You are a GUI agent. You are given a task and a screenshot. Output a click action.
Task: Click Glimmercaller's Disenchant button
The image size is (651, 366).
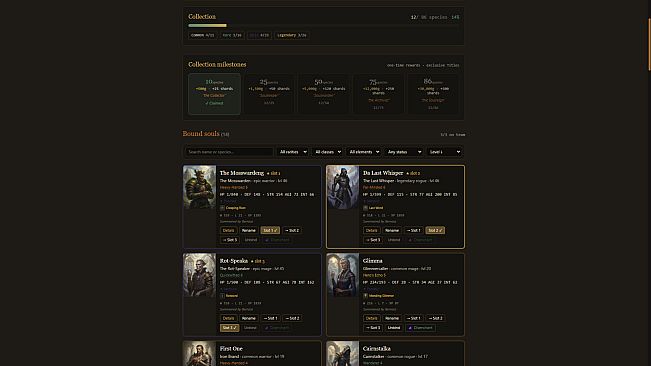[x=420, y=328]
